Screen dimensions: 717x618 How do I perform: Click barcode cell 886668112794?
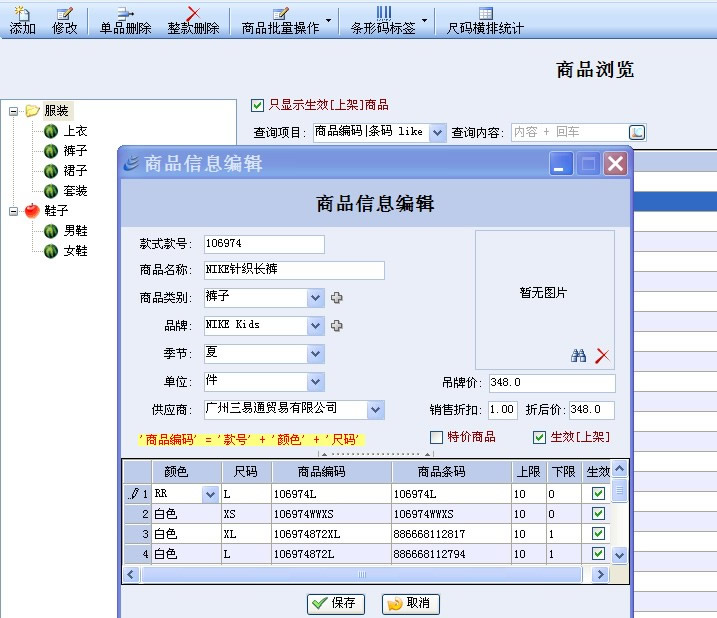click(x=451, y=554)
